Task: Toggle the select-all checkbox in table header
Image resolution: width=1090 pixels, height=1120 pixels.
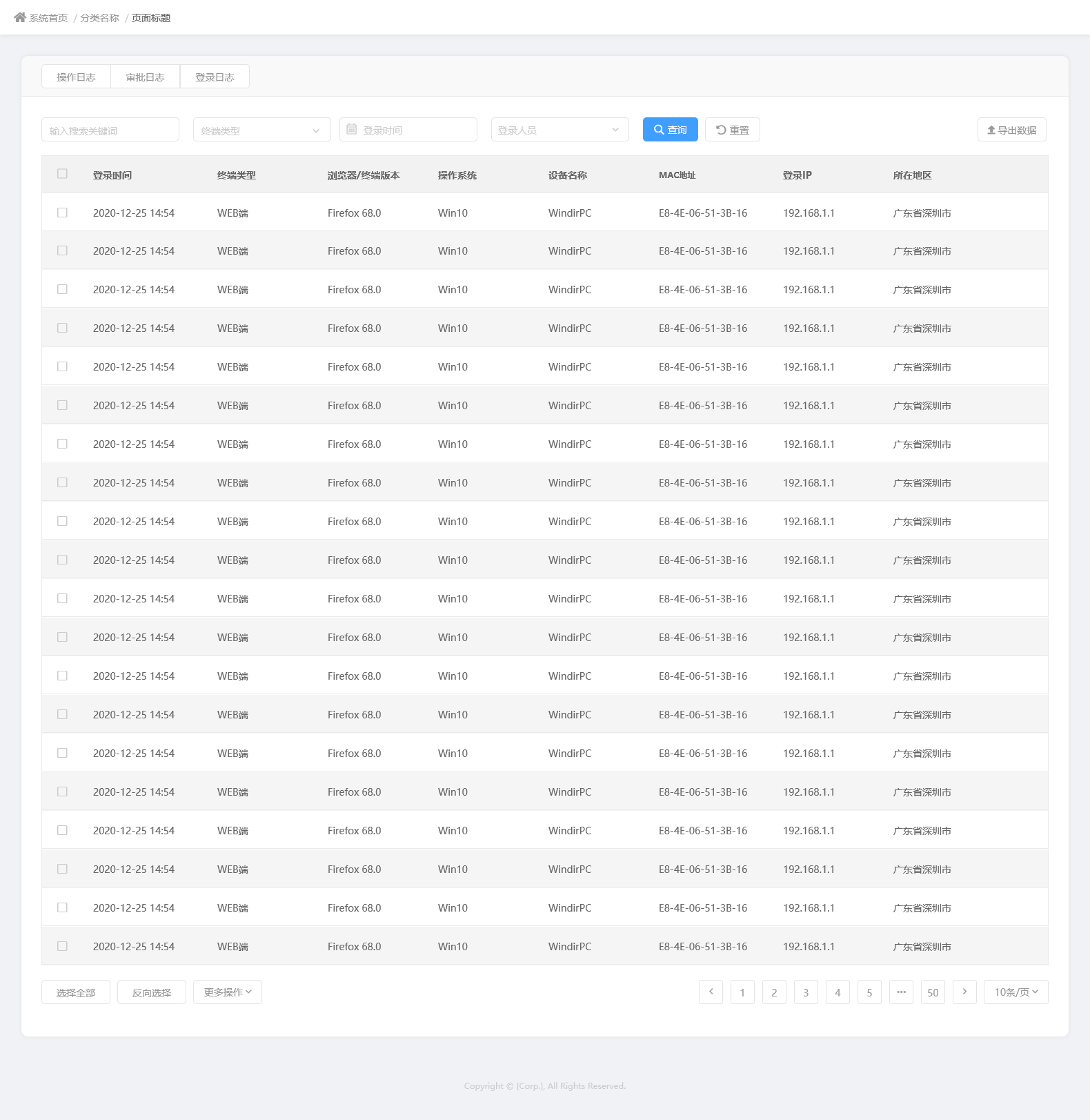Action: coord(62,174)
